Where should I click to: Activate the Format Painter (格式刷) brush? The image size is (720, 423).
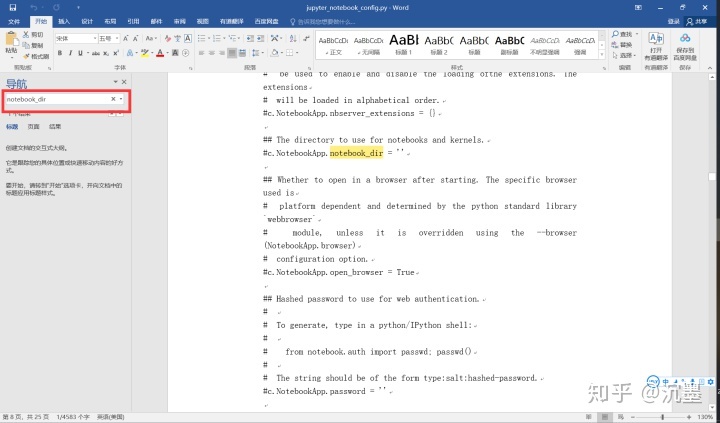point(36,56)
